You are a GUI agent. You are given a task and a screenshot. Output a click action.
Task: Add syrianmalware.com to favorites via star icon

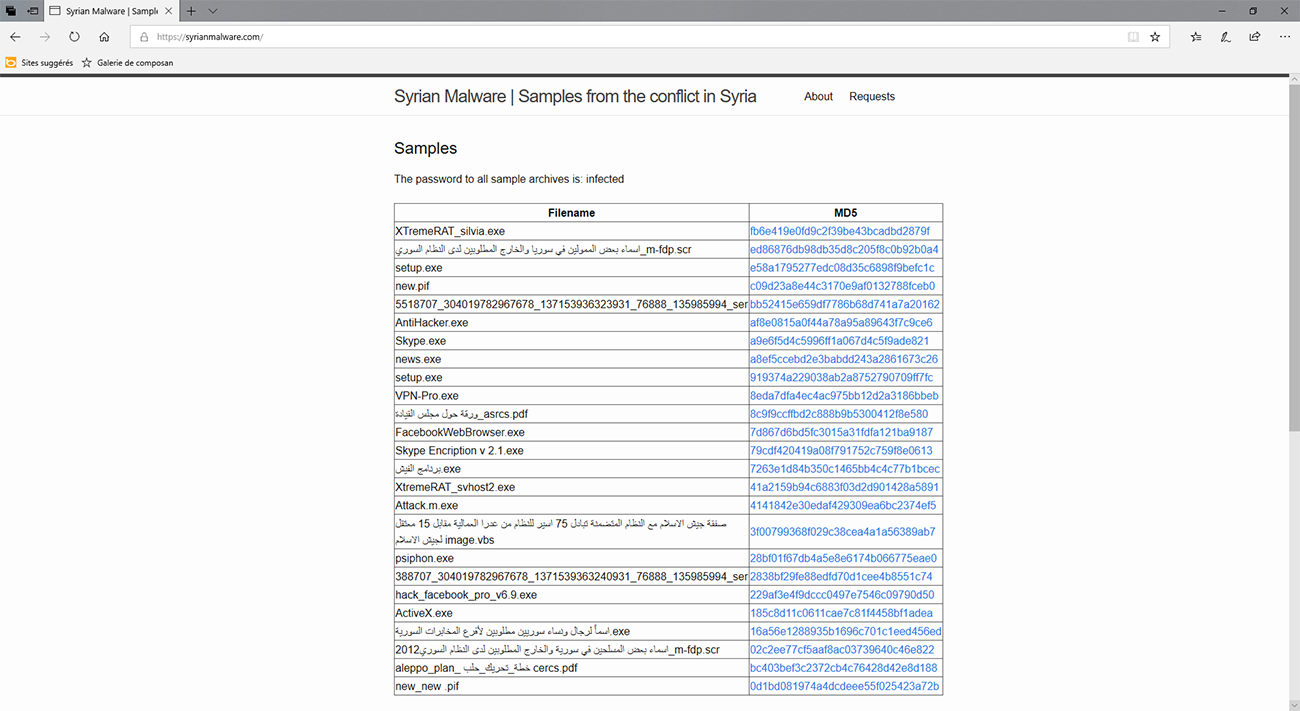pos(1155,35)
